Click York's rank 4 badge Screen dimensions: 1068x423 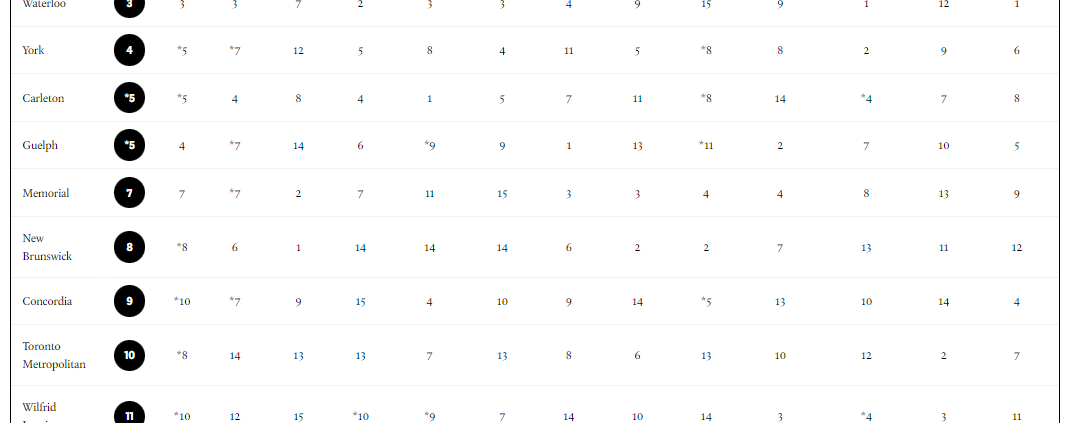pos(129,50)
